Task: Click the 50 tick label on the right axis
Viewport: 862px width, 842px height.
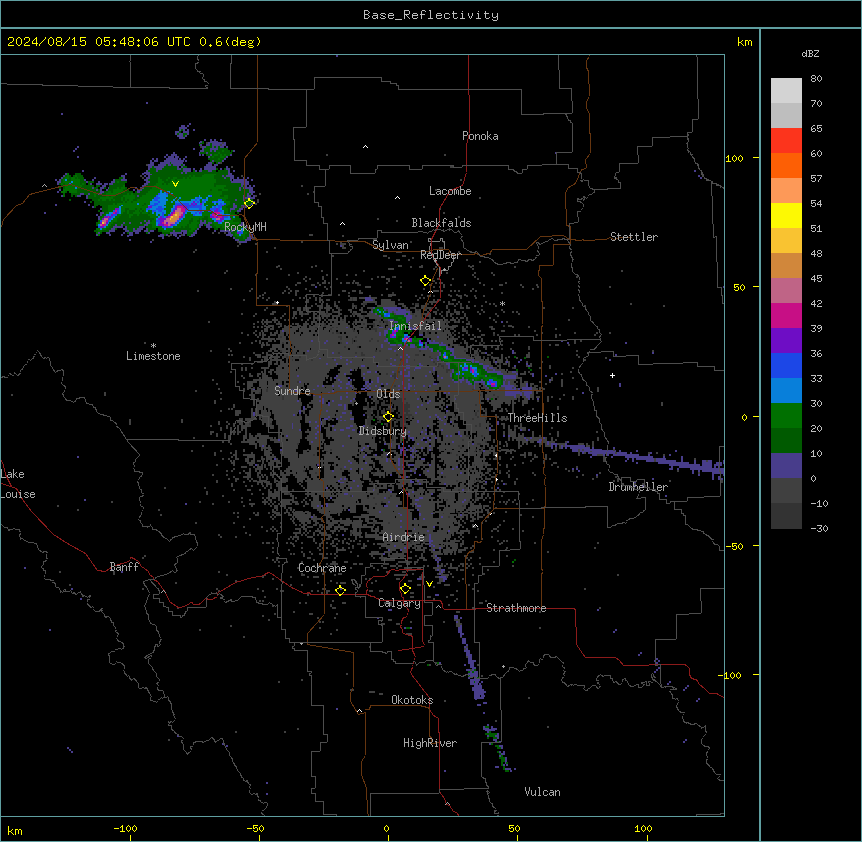Action: click(x=739, y=287)
